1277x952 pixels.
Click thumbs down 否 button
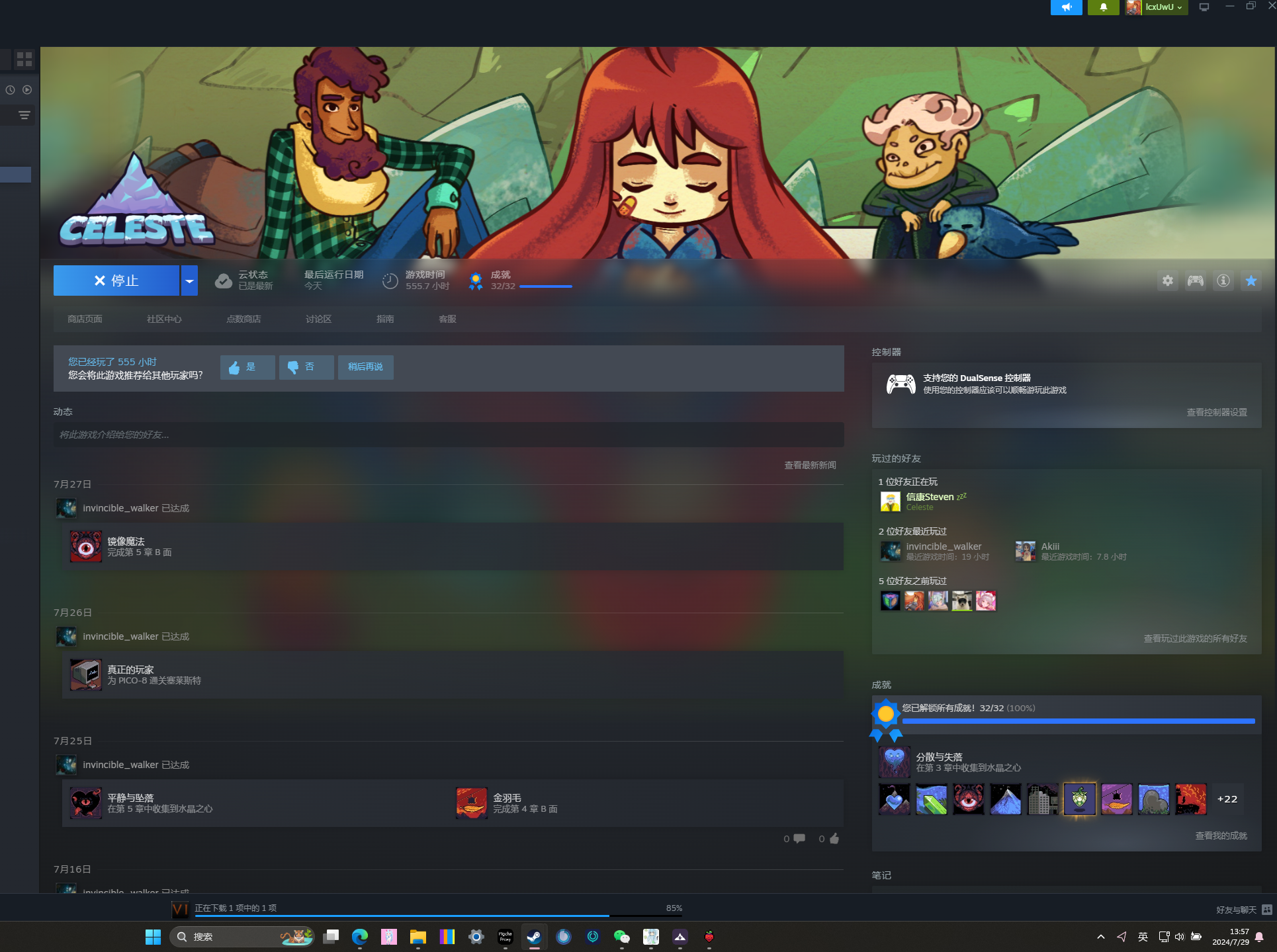pos(306,367)
